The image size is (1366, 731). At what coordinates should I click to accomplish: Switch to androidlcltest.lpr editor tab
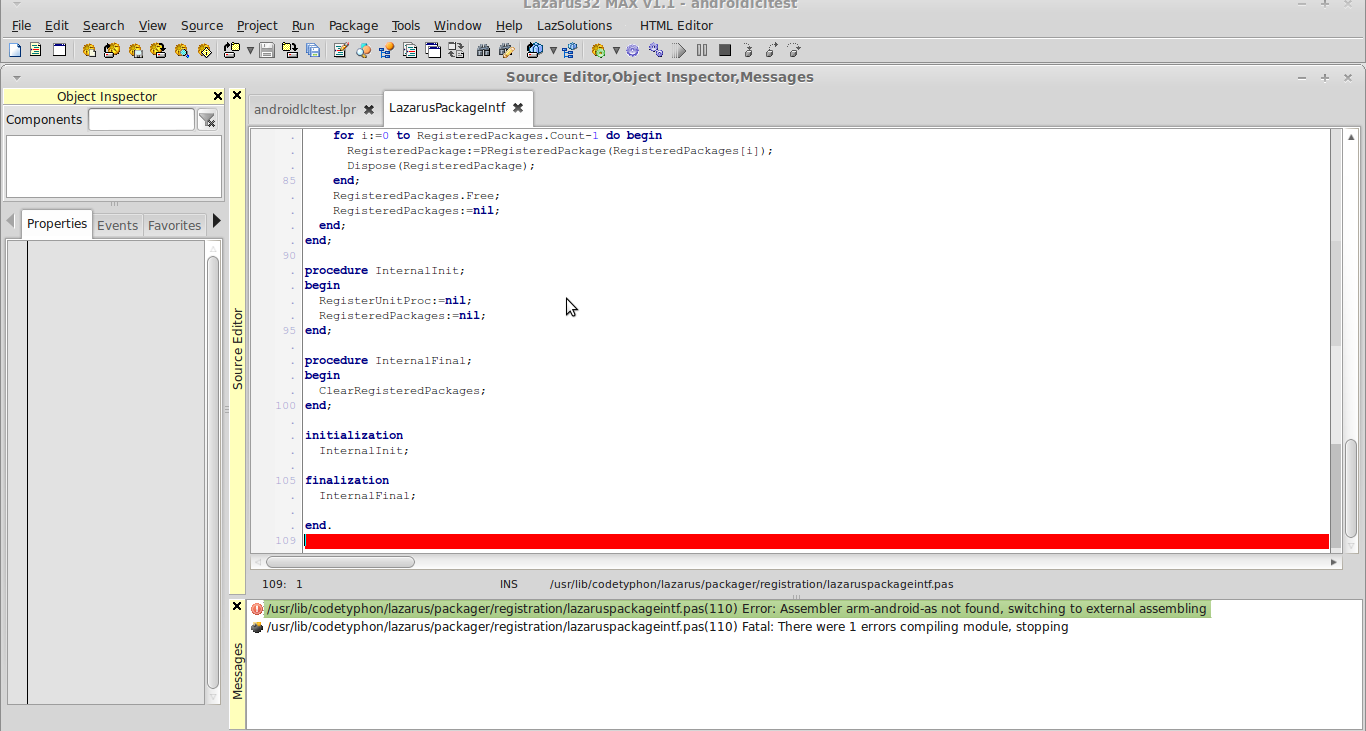(305, 109)
